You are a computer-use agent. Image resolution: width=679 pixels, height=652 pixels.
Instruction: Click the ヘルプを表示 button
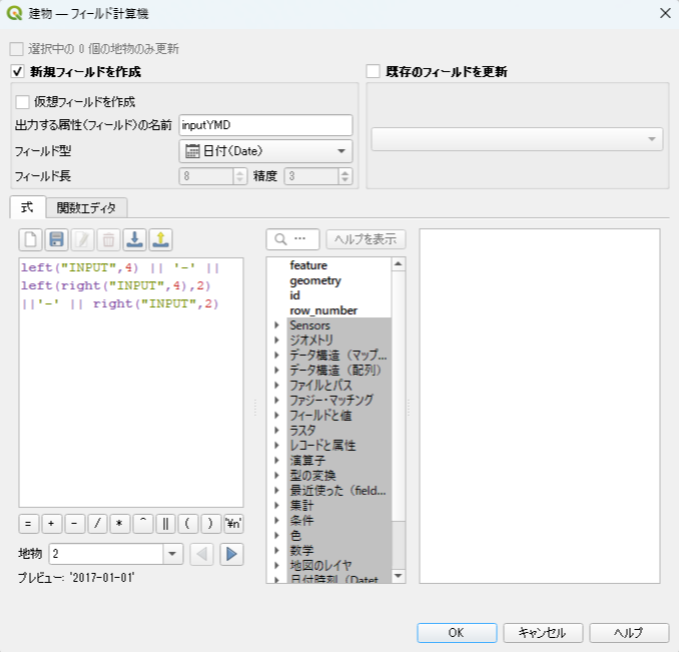(x=366, y=239)
